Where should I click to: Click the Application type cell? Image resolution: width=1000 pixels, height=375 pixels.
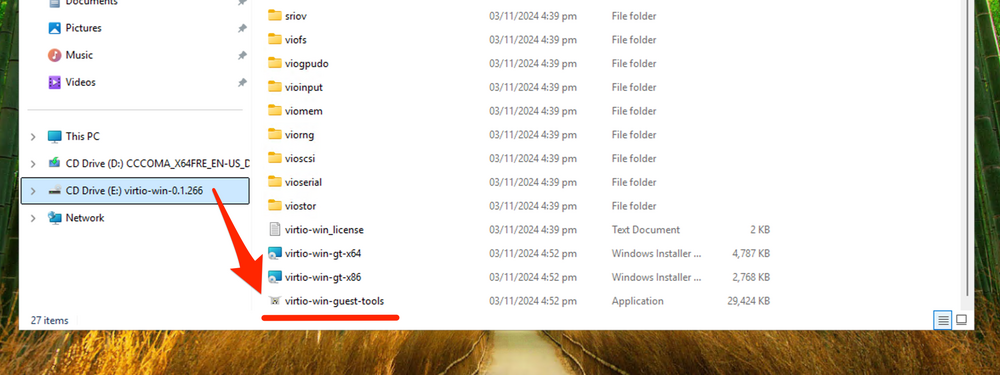[638, 301]
